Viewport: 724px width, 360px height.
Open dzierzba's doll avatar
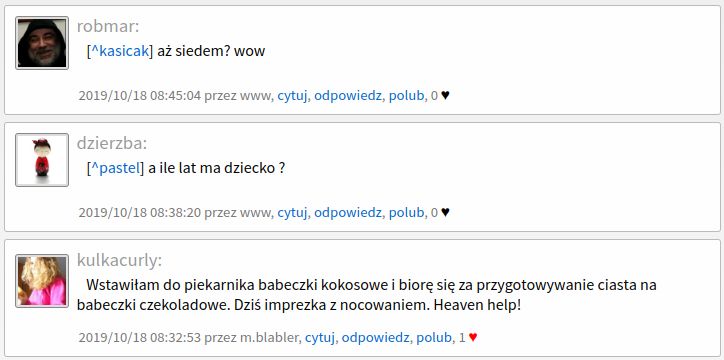point(42,160)
